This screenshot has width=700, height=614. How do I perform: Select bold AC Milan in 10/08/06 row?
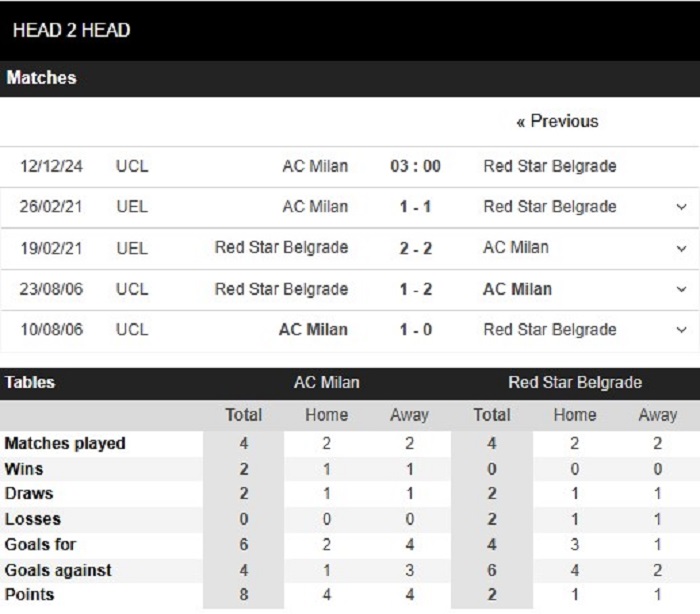tap(313, 330)
